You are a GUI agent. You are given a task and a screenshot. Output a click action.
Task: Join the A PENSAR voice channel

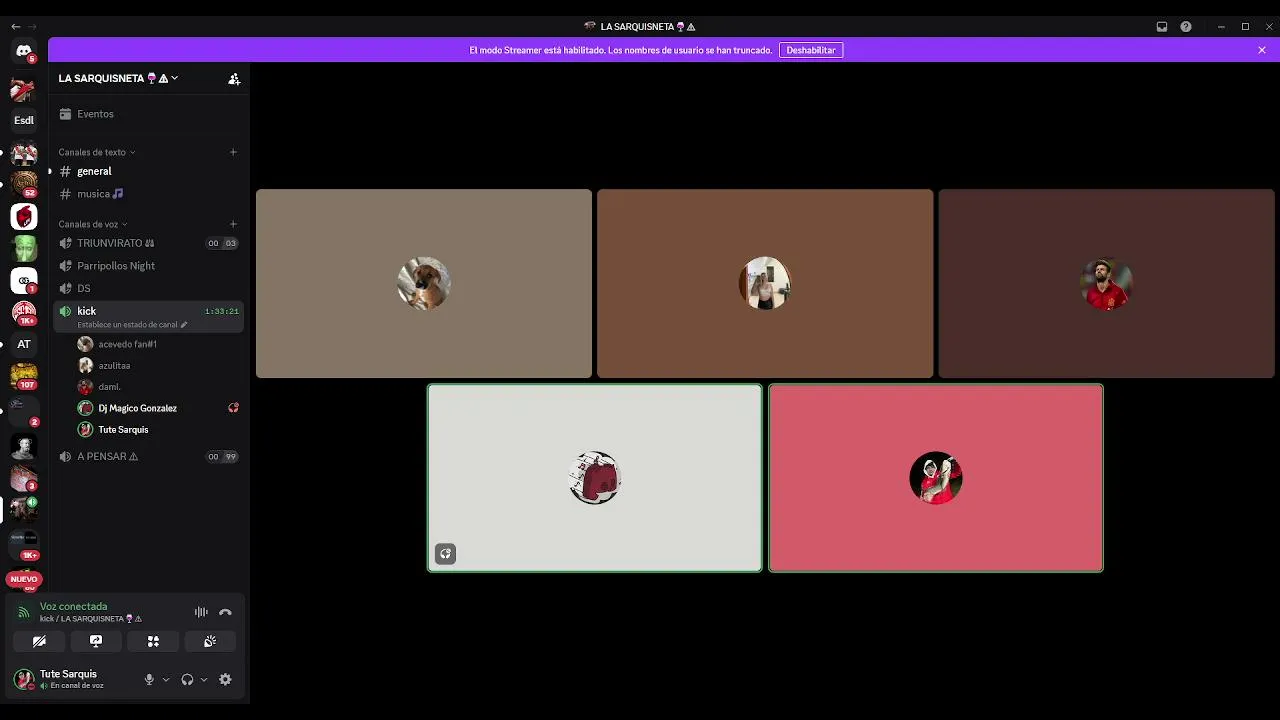(149, 456)
